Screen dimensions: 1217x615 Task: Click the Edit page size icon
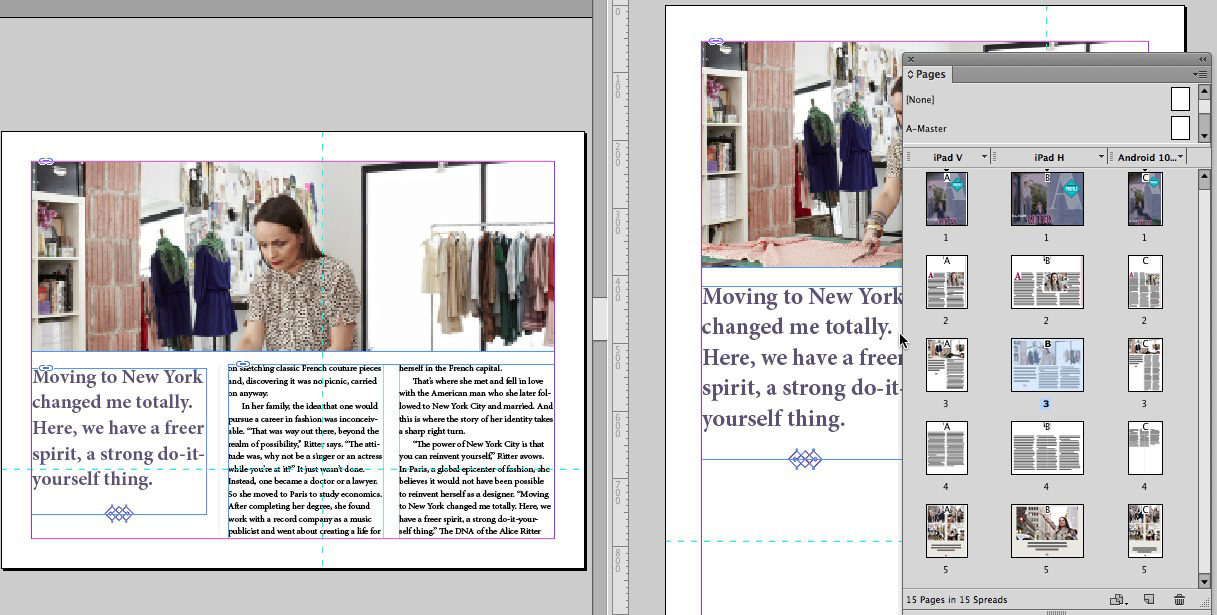[x=1118, y=600]
